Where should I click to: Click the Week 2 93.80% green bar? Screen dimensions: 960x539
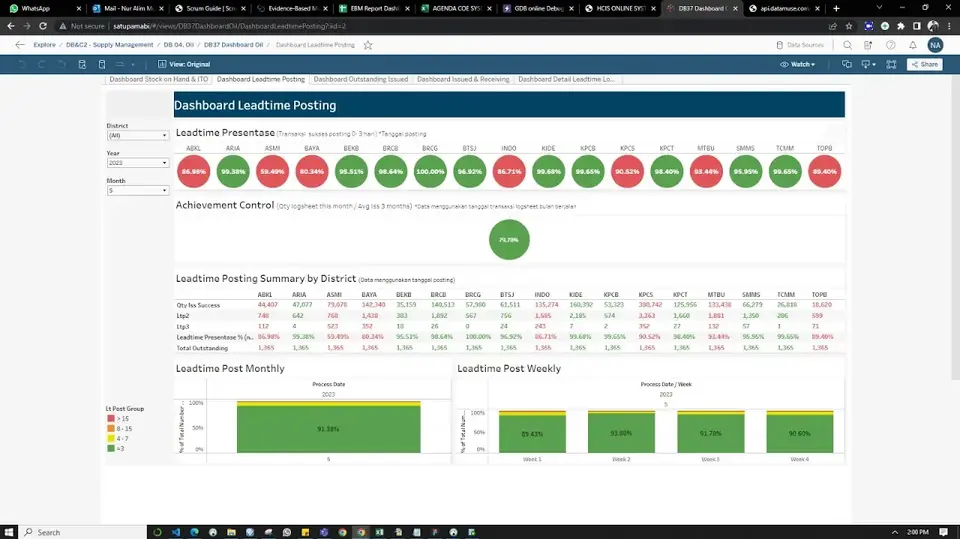point(621,433)
